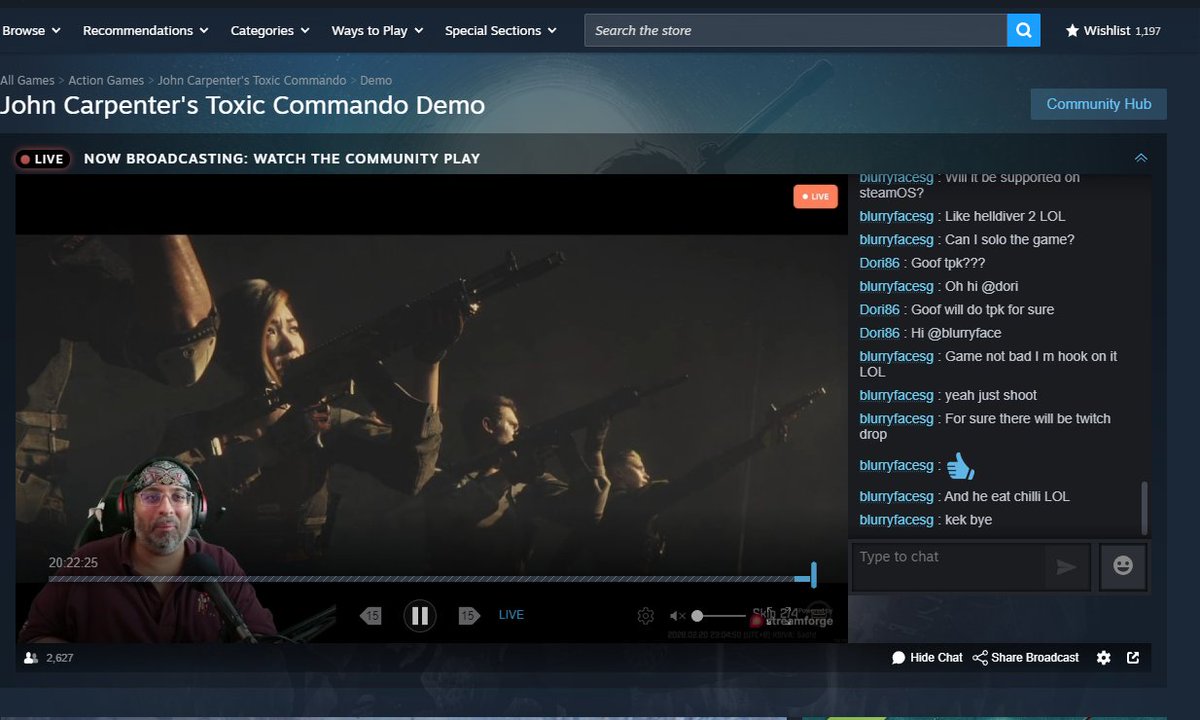Viewport: 1200px width, 720px height.
Task: Click the Demo breadcrumb
Action: click(376, 80)
